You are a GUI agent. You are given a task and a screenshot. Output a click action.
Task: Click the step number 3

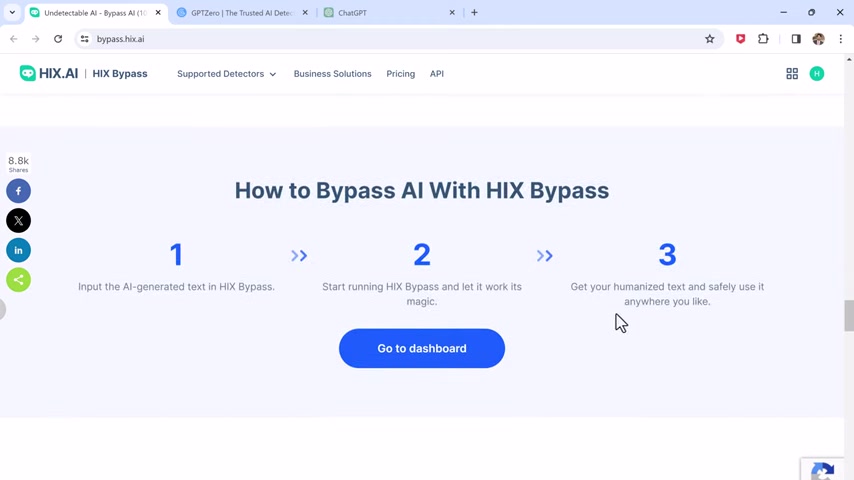(x=667, y=254)
